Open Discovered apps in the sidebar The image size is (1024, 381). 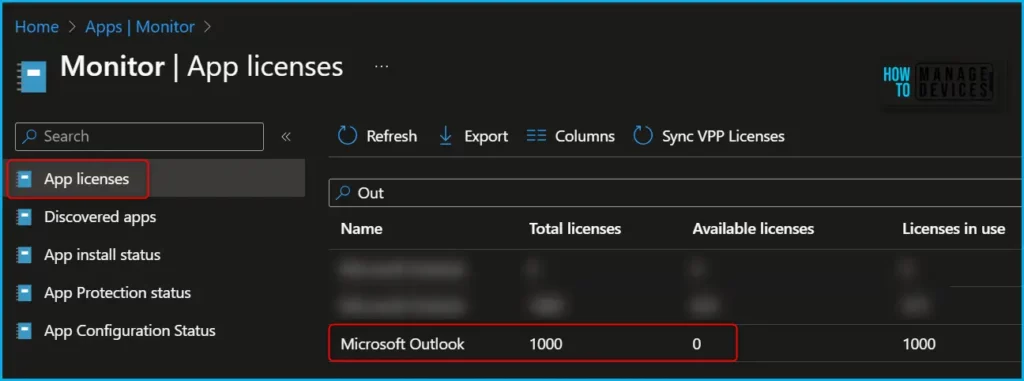(100, 216)
